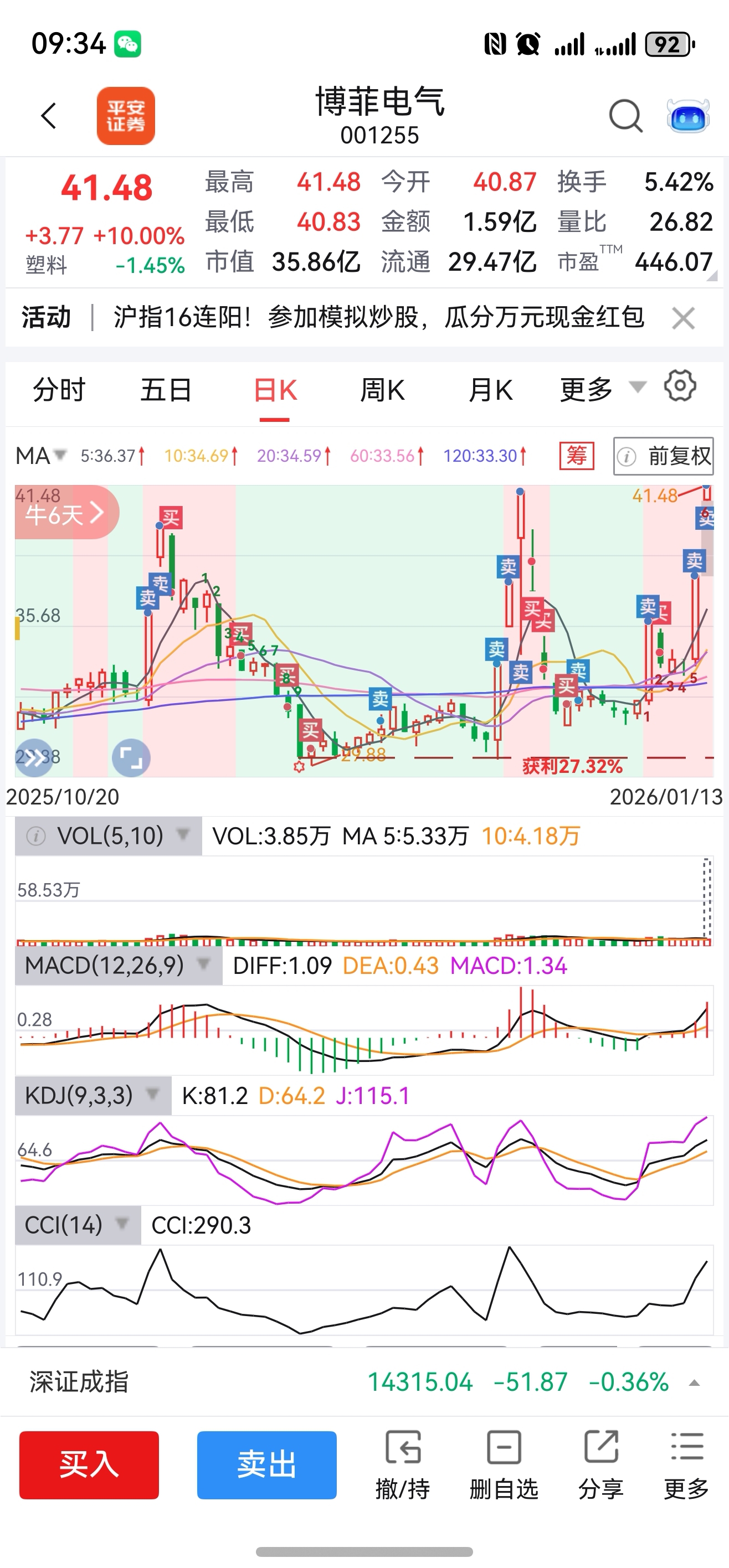Tap the 市值 35.86亿 value

[x=316, y=262]
